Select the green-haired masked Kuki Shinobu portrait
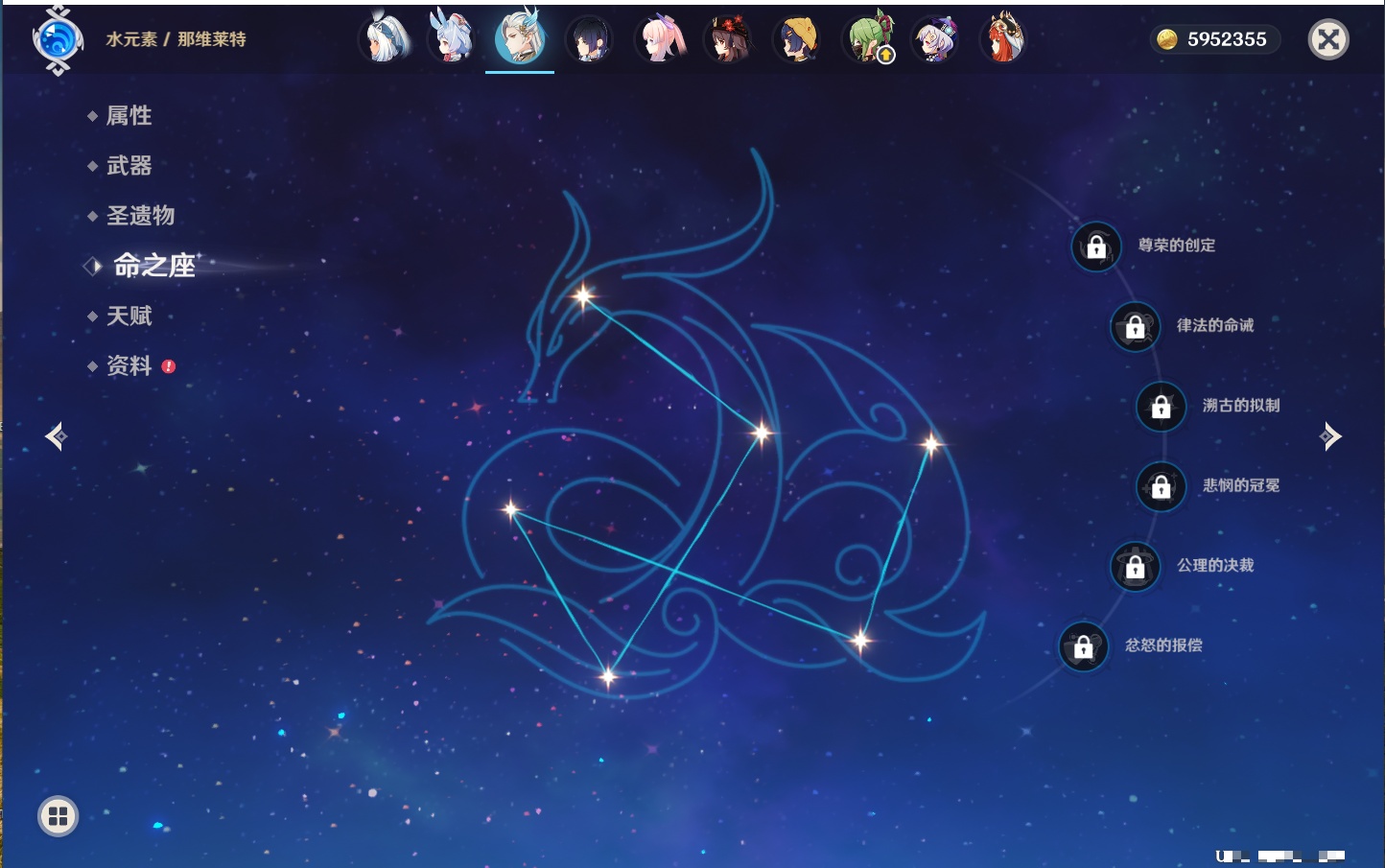This screenshot has width=1385, height=868. pyautogui.click(x=867, y=39)
